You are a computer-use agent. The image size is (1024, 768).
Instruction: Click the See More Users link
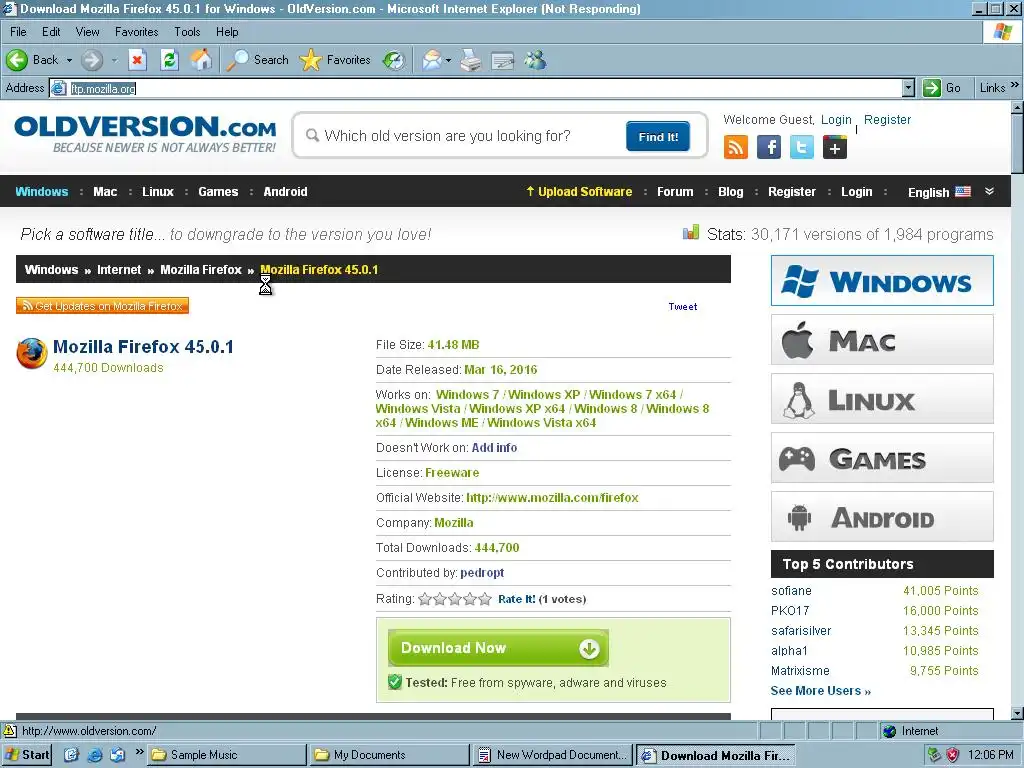point(820,690)
